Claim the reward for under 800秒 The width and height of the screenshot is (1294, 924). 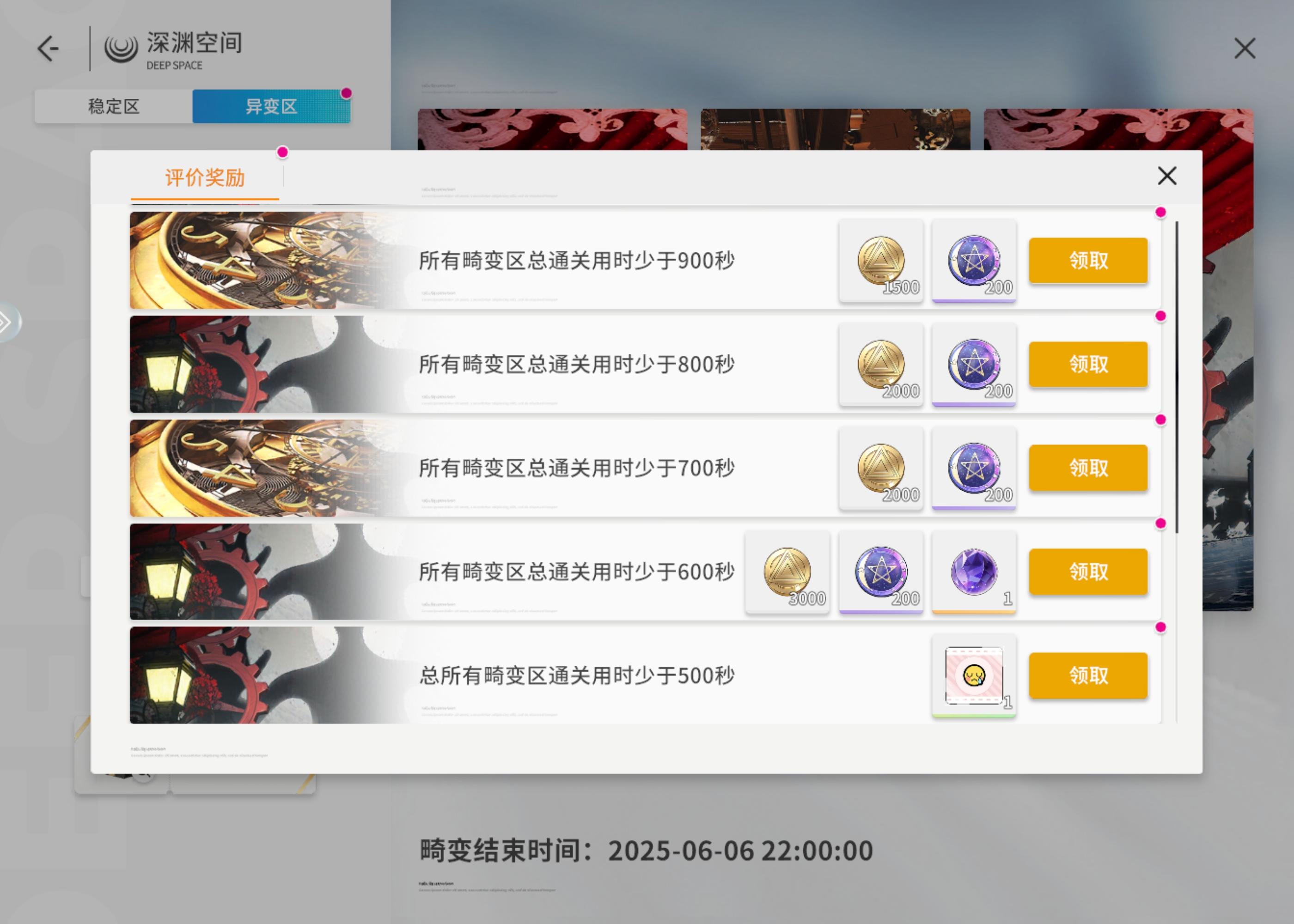(1088, 364)
